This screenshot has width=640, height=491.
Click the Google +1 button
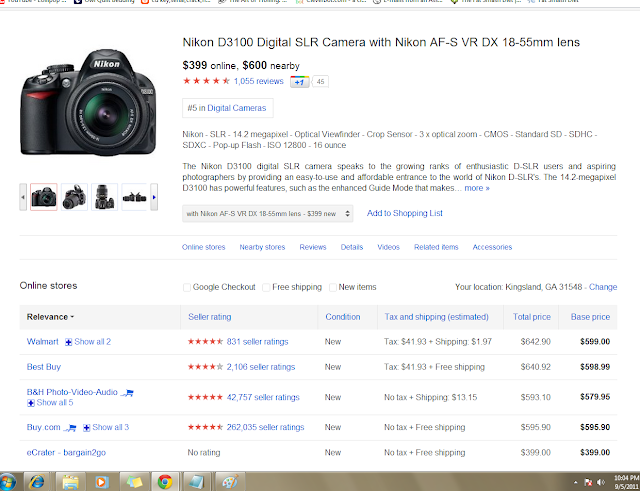300,82
